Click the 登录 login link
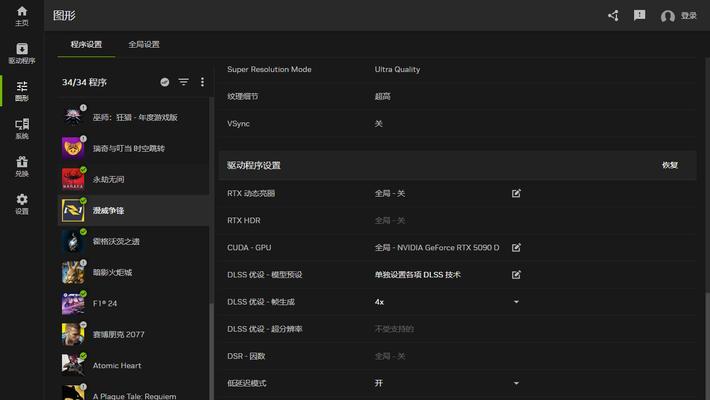Screen dimensions: 710x400 [688, 16]
